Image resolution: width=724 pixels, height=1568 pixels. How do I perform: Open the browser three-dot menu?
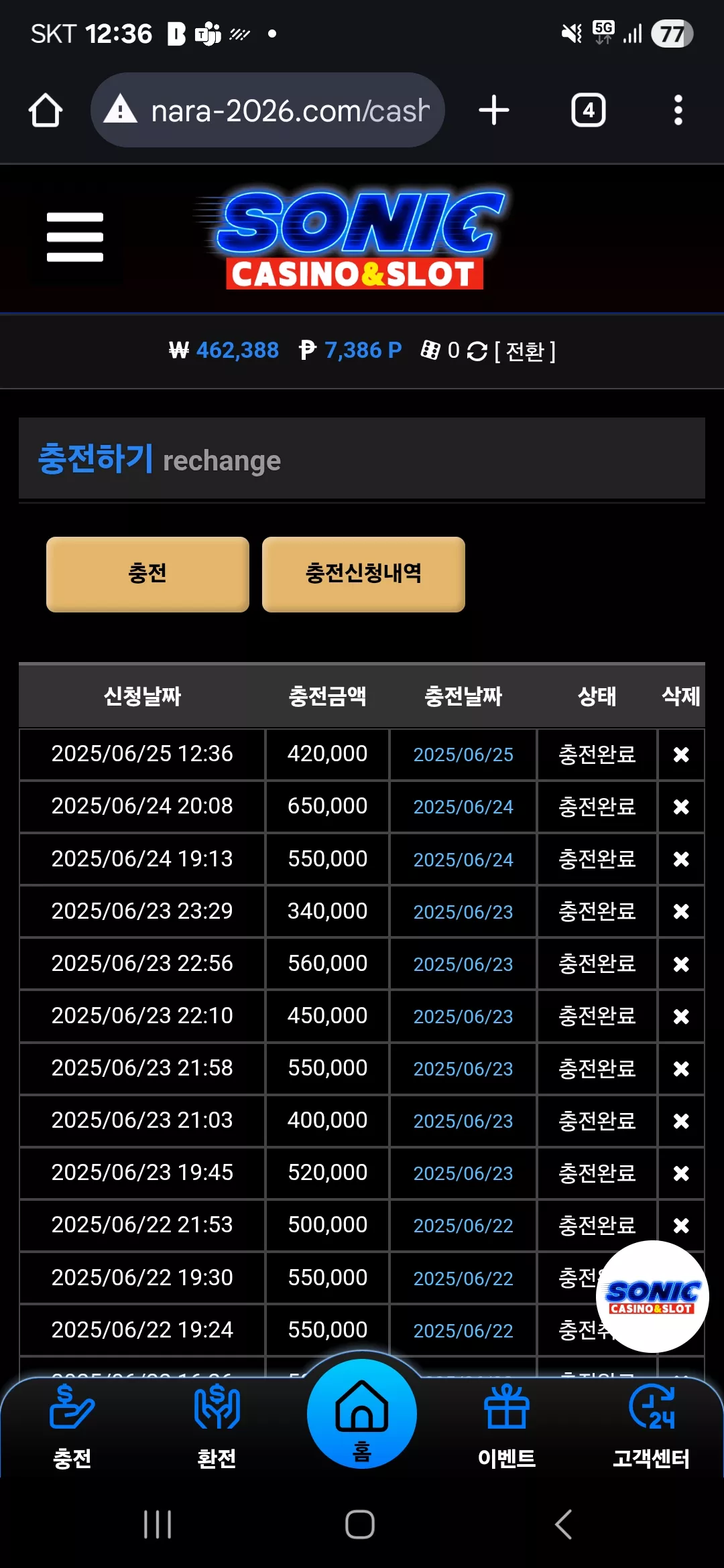[x=678, y=110]
